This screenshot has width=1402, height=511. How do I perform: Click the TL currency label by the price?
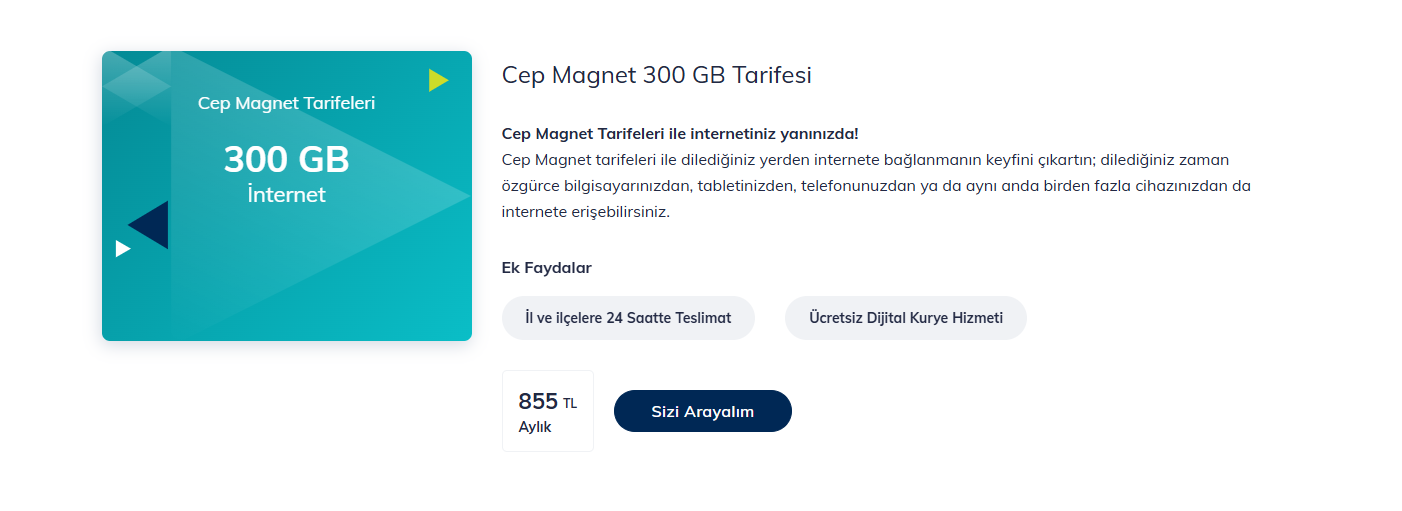570,404
